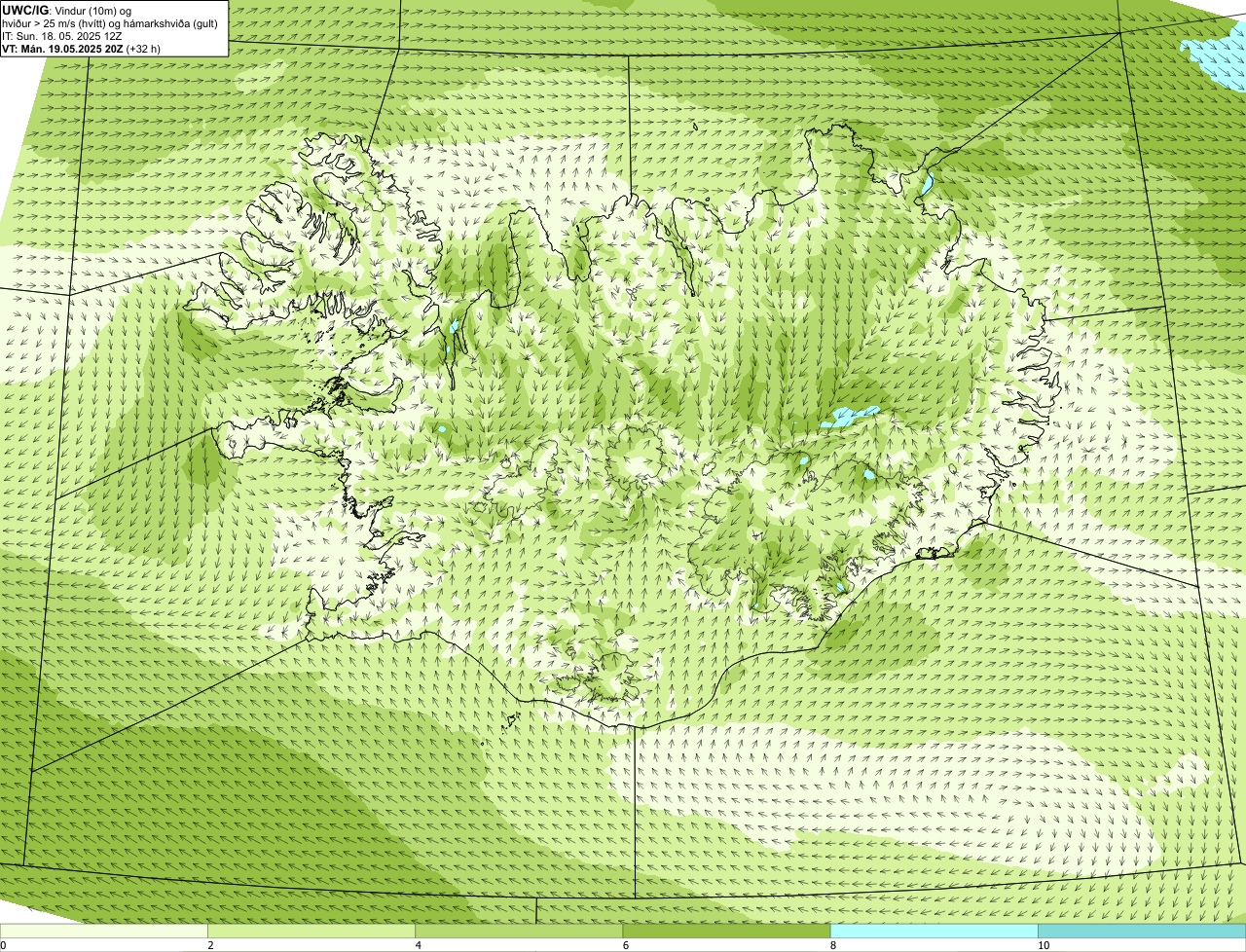Click the 4–6 m/s medium green color bar segment
Screen dimensions: 1246x952
tap(519, 932)
